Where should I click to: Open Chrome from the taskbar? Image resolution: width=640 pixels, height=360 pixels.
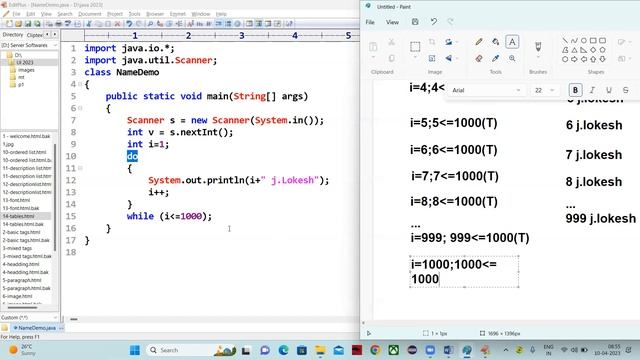pos(375,350)
